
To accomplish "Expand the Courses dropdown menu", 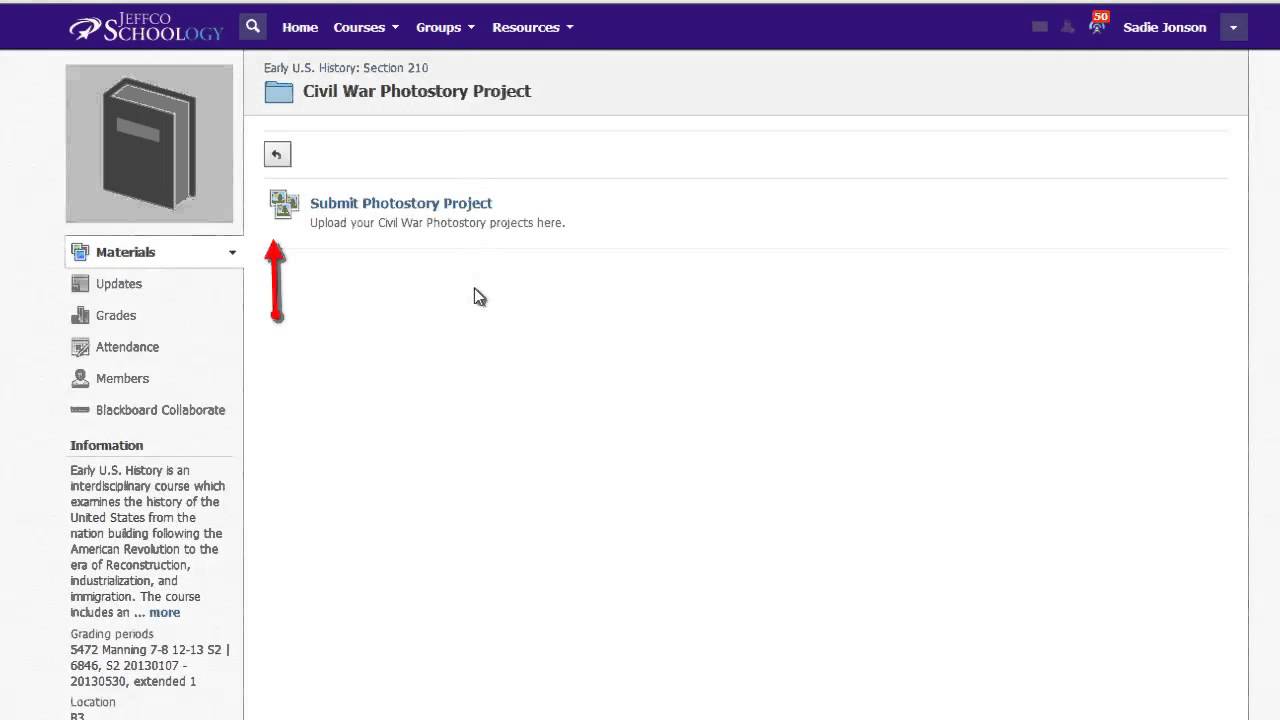I will coord(366,27).
